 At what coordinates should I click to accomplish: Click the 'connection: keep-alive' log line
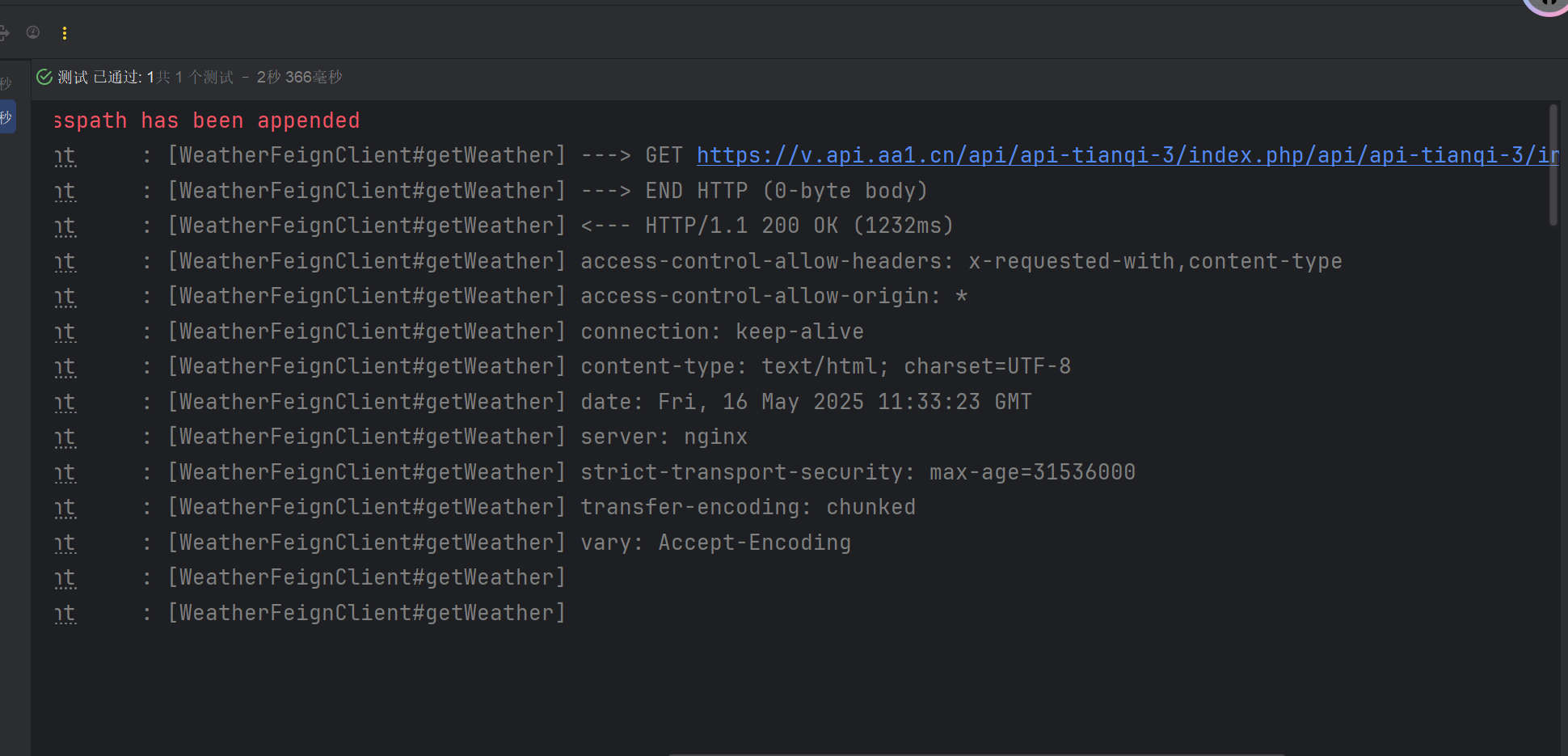pos(722,332)
